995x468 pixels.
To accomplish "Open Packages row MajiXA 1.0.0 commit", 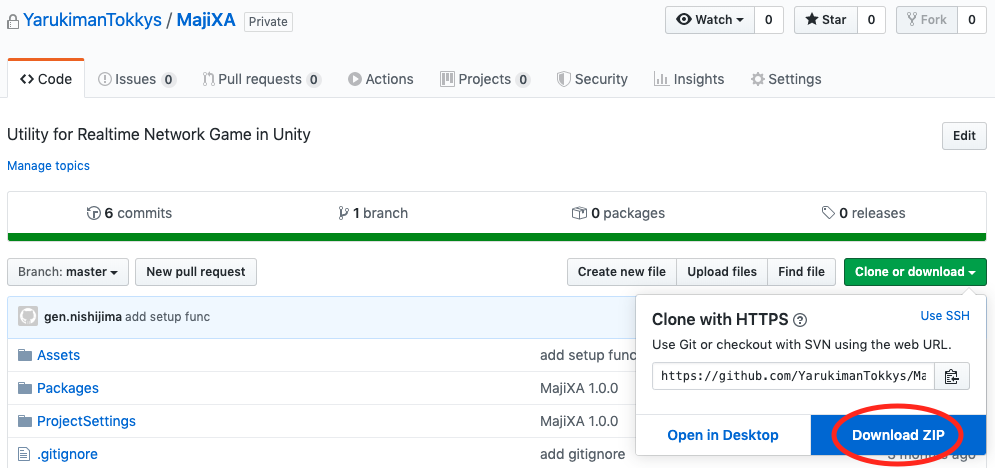I will 579,388.
